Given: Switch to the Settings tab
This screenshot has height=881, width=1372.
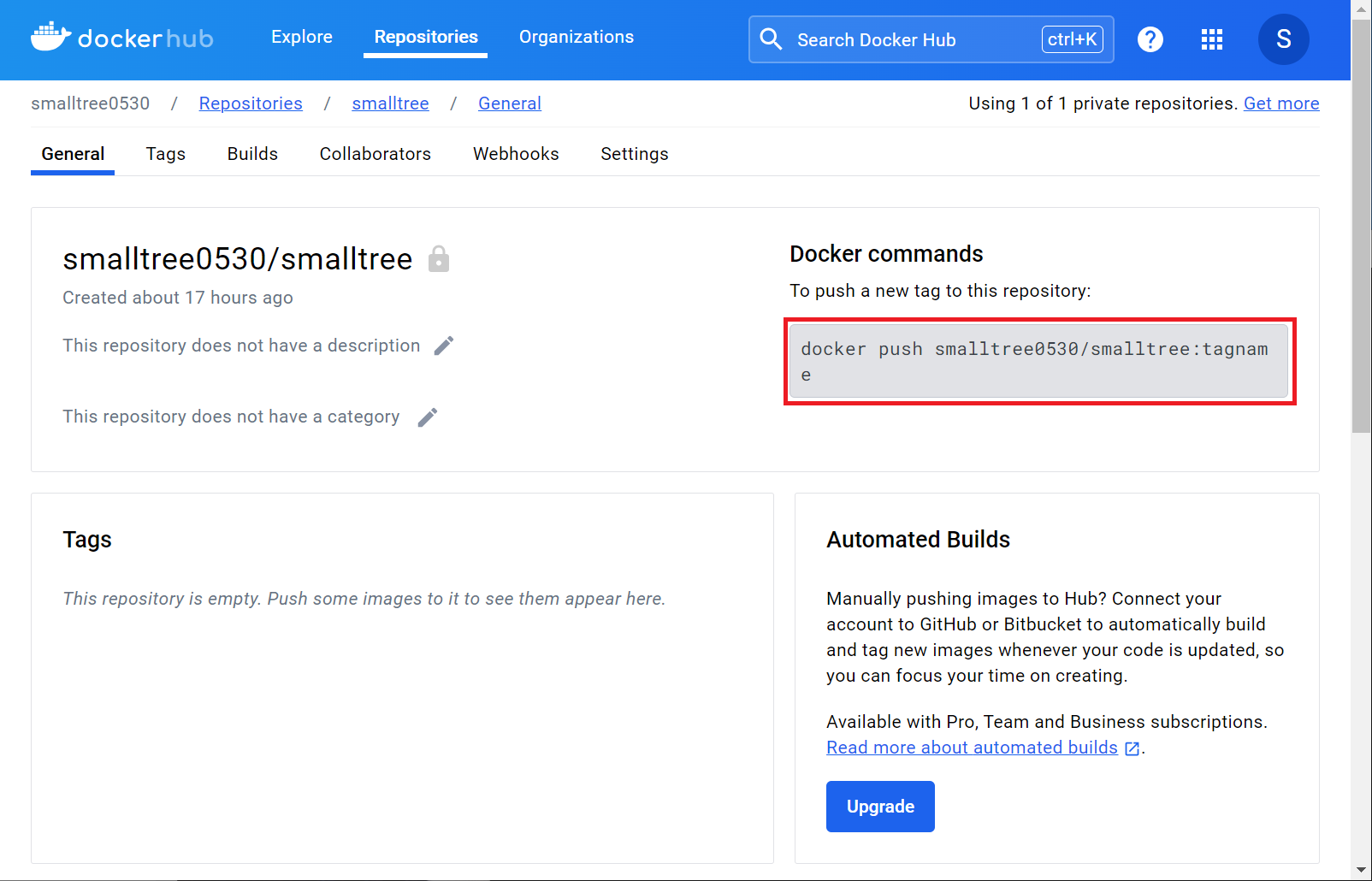Looking at the screenshot, I should pos(635,154).
